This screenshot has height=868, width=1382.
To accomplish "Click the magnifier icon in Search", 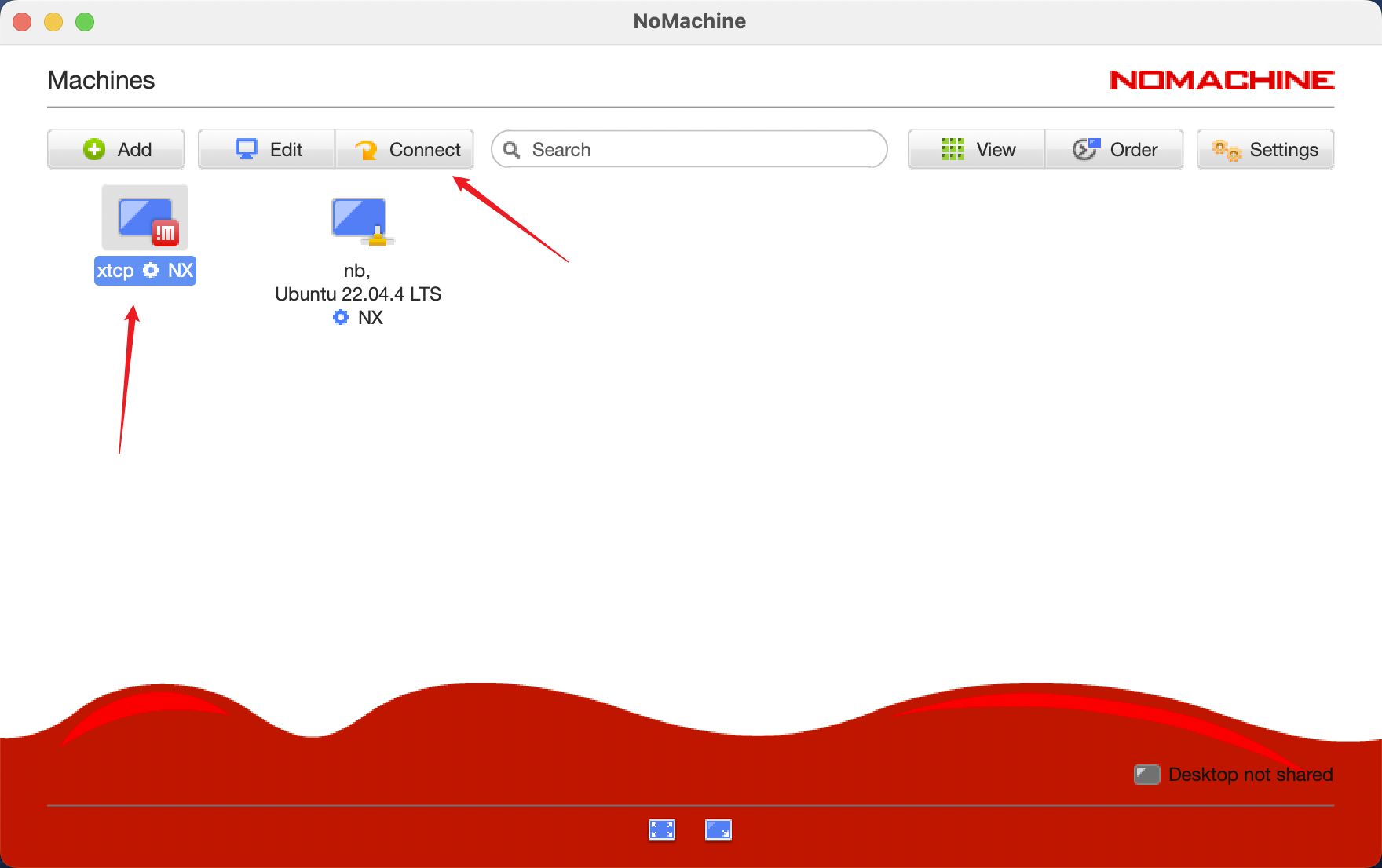I will point(511,149).
